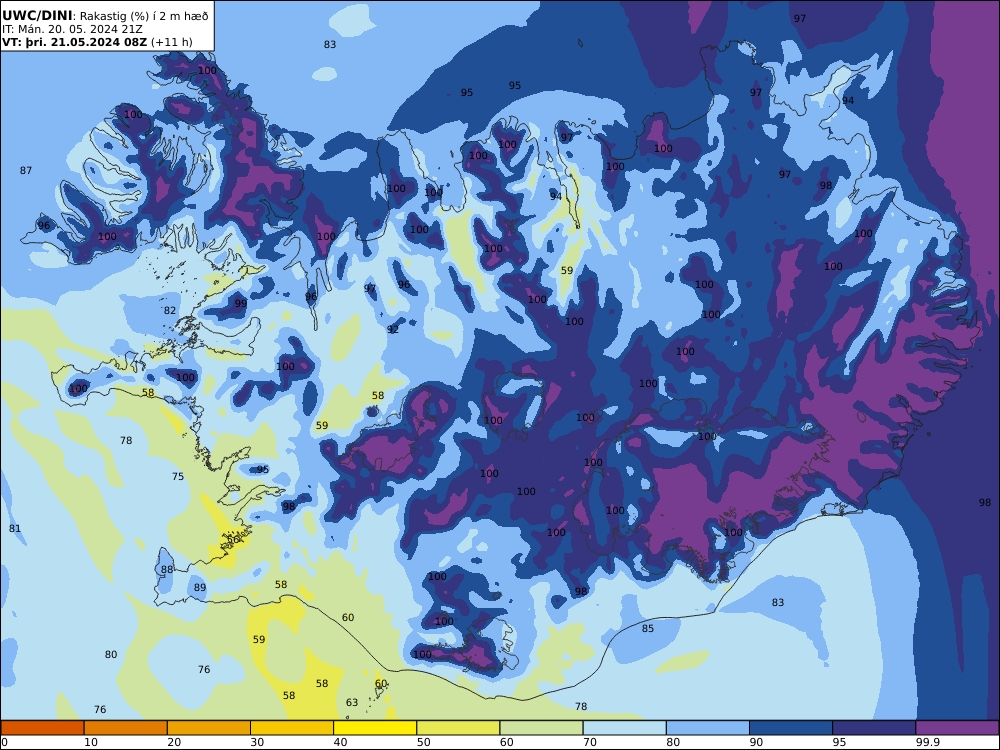Click the '80' humidity value on the map
The height and width of the screenshot is (750, 1000).
tap(111, 654)
